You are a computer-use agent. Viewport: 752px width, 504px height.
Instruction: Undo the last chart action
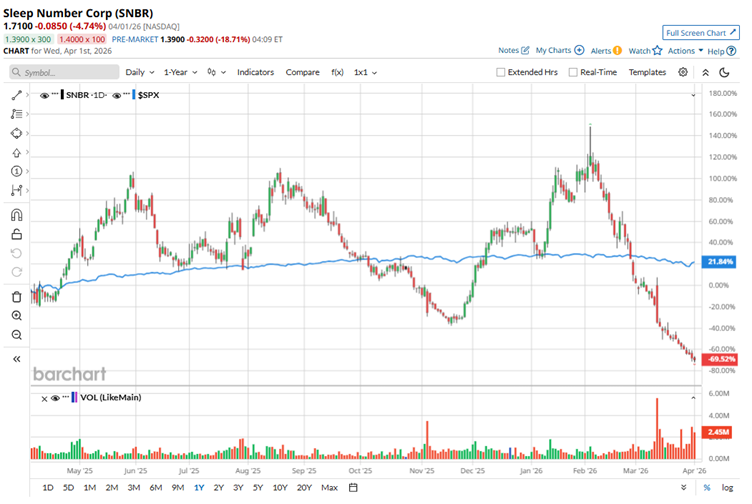pos(16,253)
